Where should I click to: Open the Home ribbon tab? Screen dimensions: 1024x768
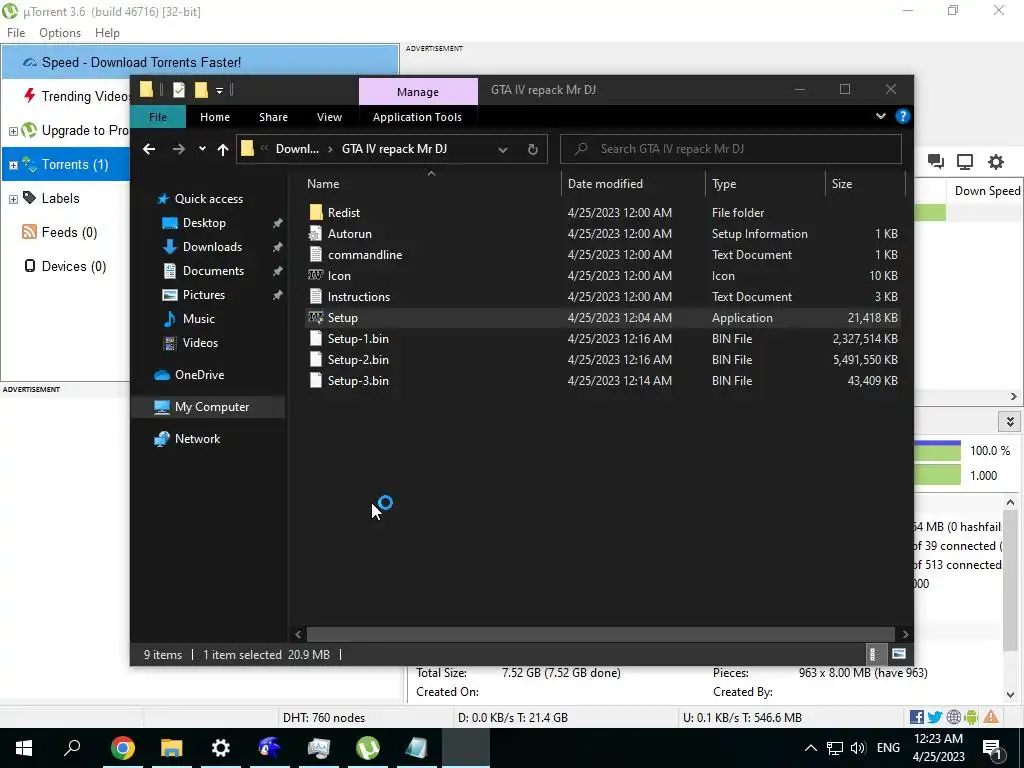pos(215,117)
